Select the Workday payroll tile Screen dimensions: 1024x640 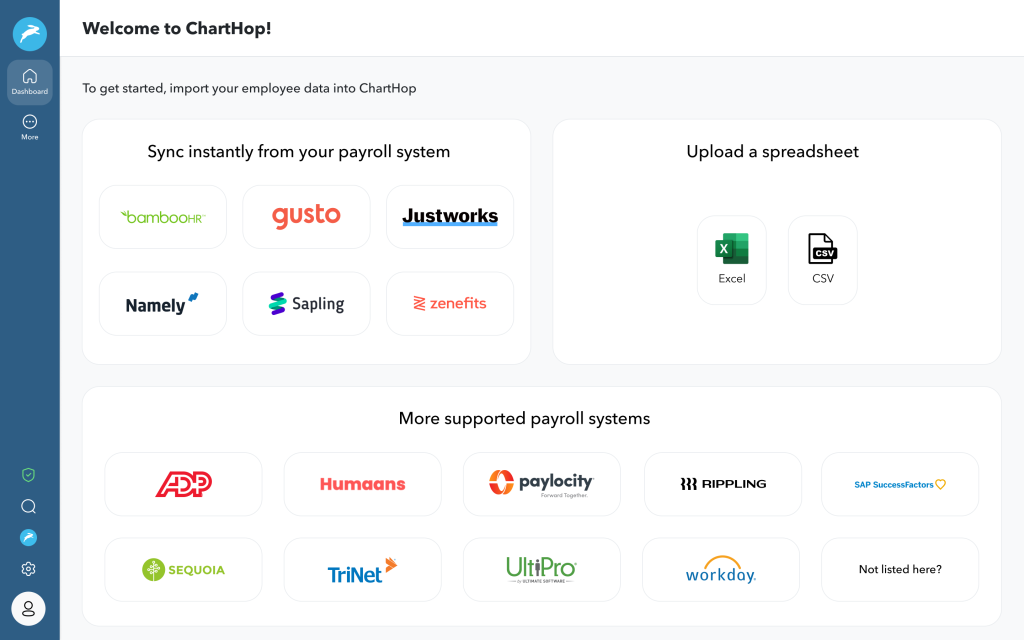coord(721,570)
